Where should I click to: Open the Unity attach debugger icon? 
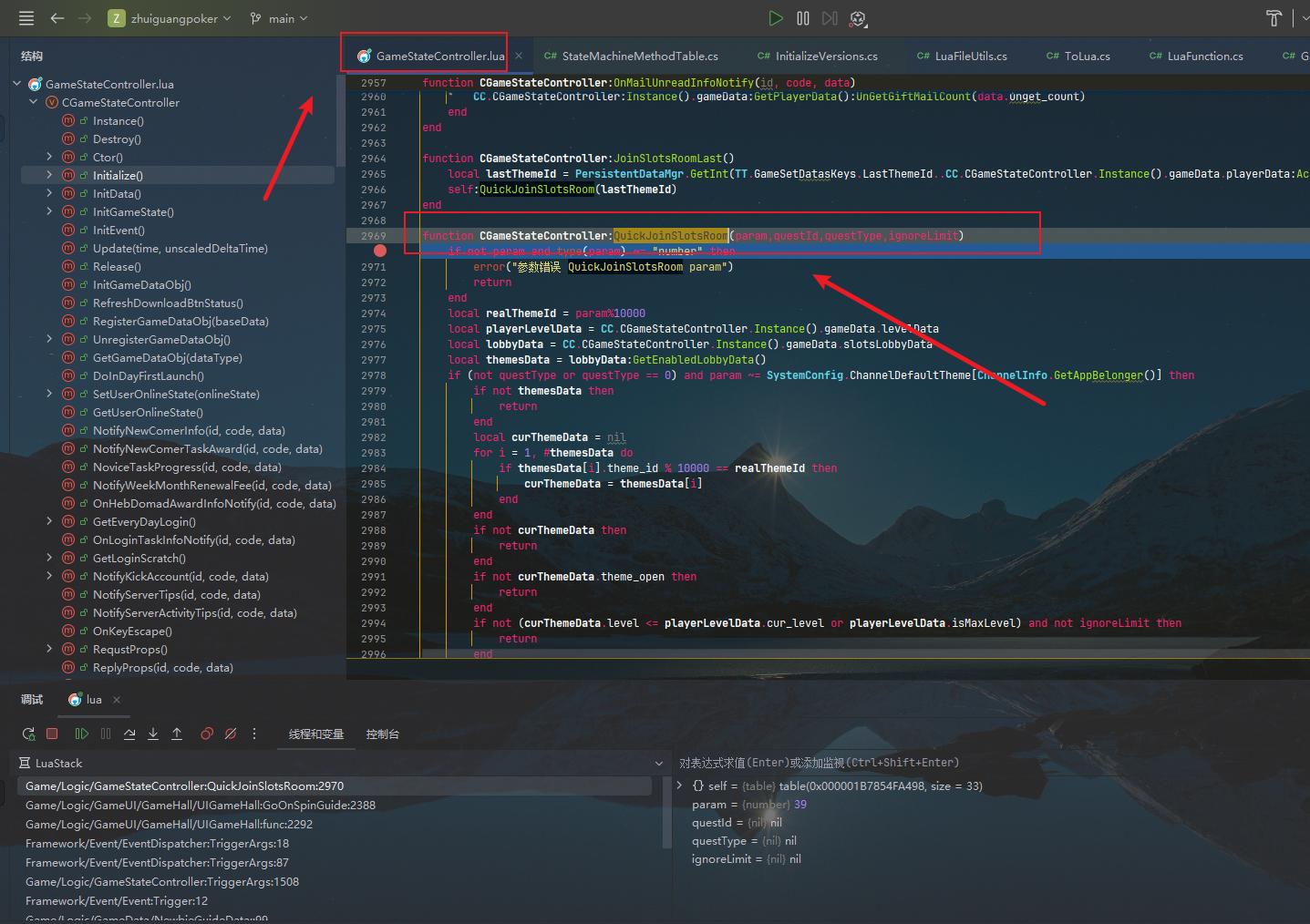click(x=858, y=18)
